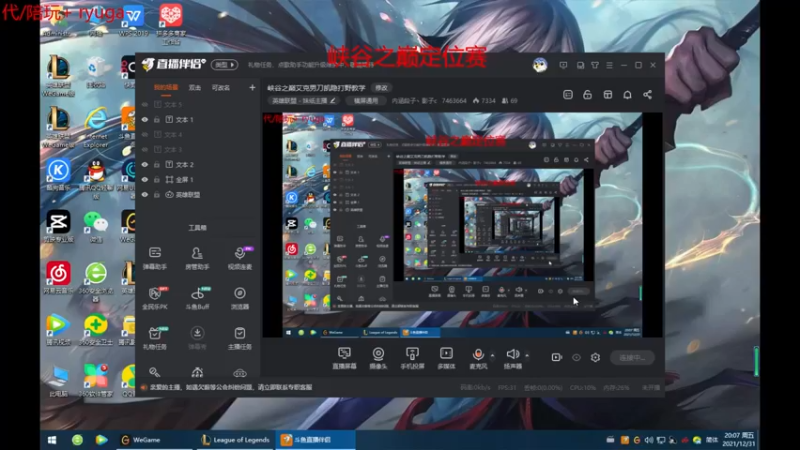800x450 pixels.
Task: Switch to the 可改名 scene tab
Action: (x=220, y=88)
